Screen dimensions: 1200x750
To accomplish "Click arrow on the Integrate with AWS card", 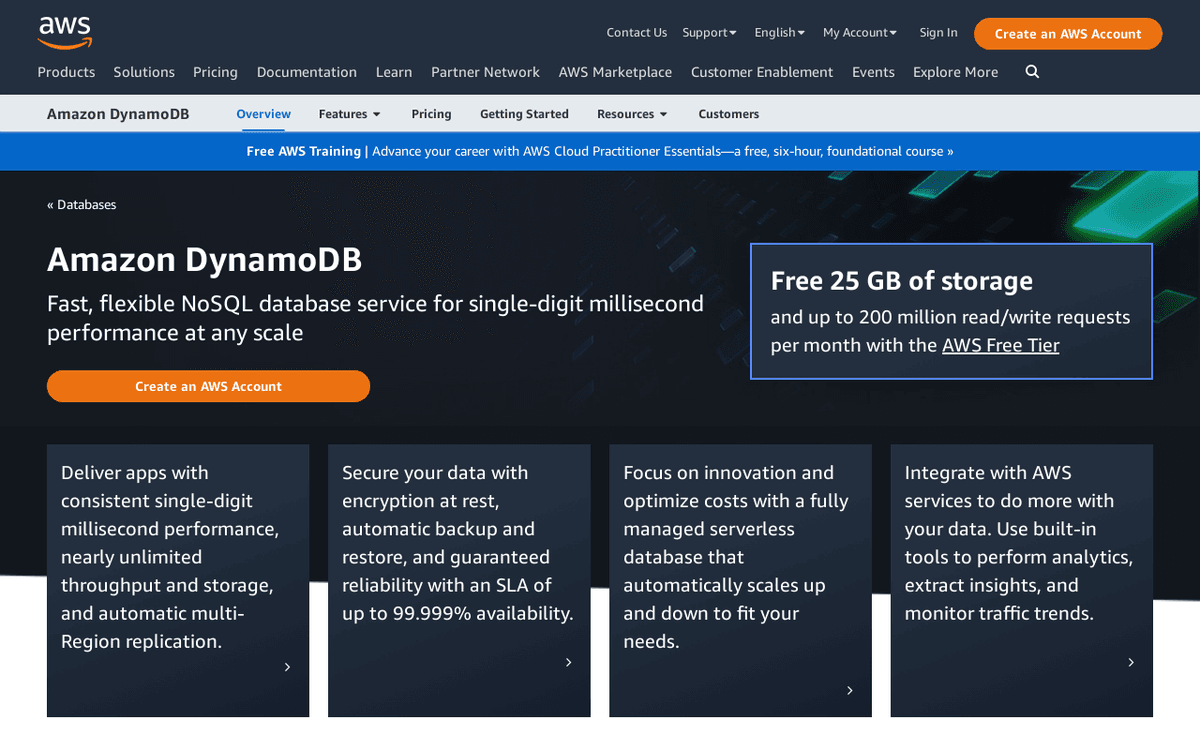I will (x=1131, y=662).
